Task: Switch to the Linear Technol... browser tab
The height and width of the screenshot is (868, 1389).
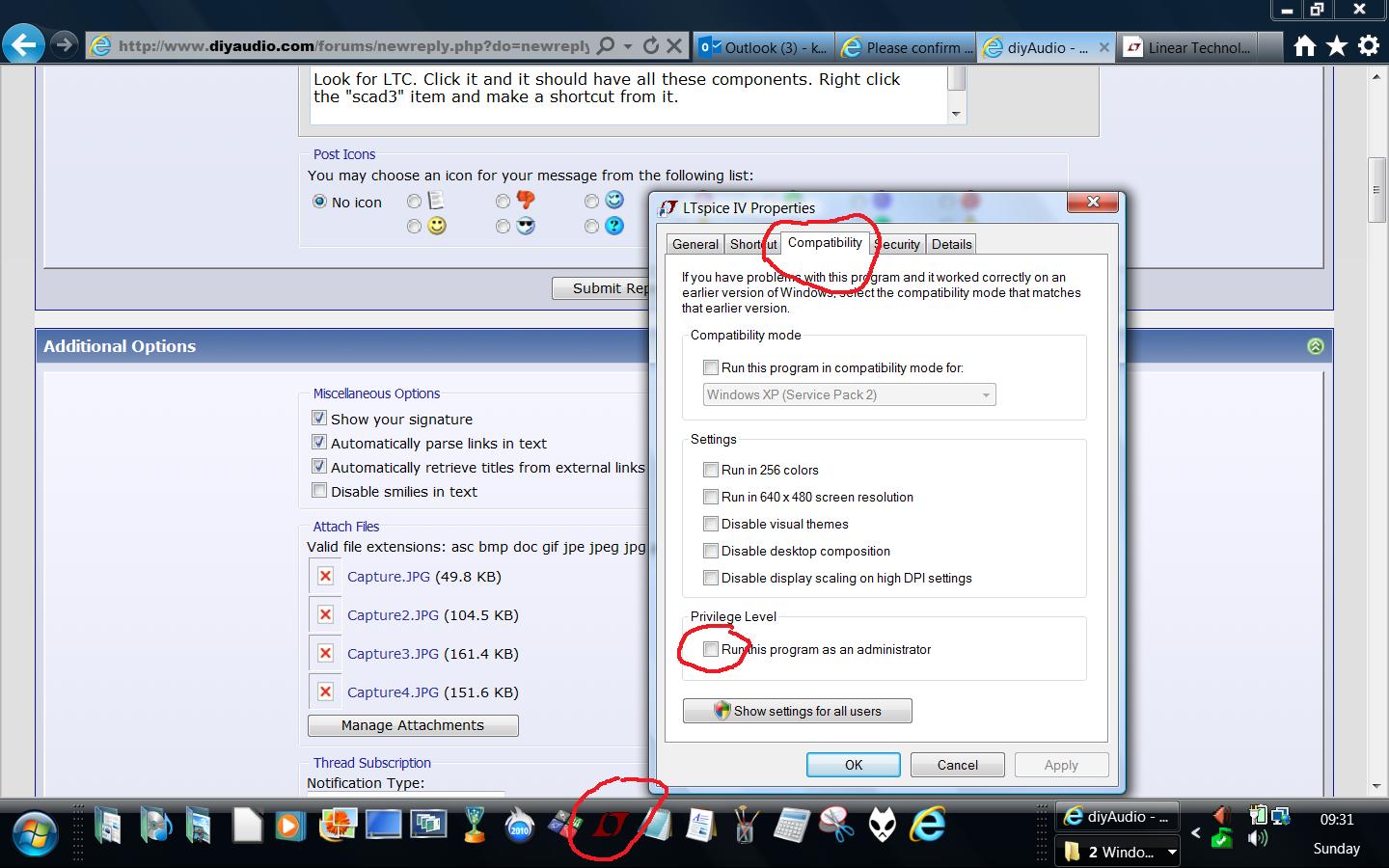Action: coord(1188,47)
